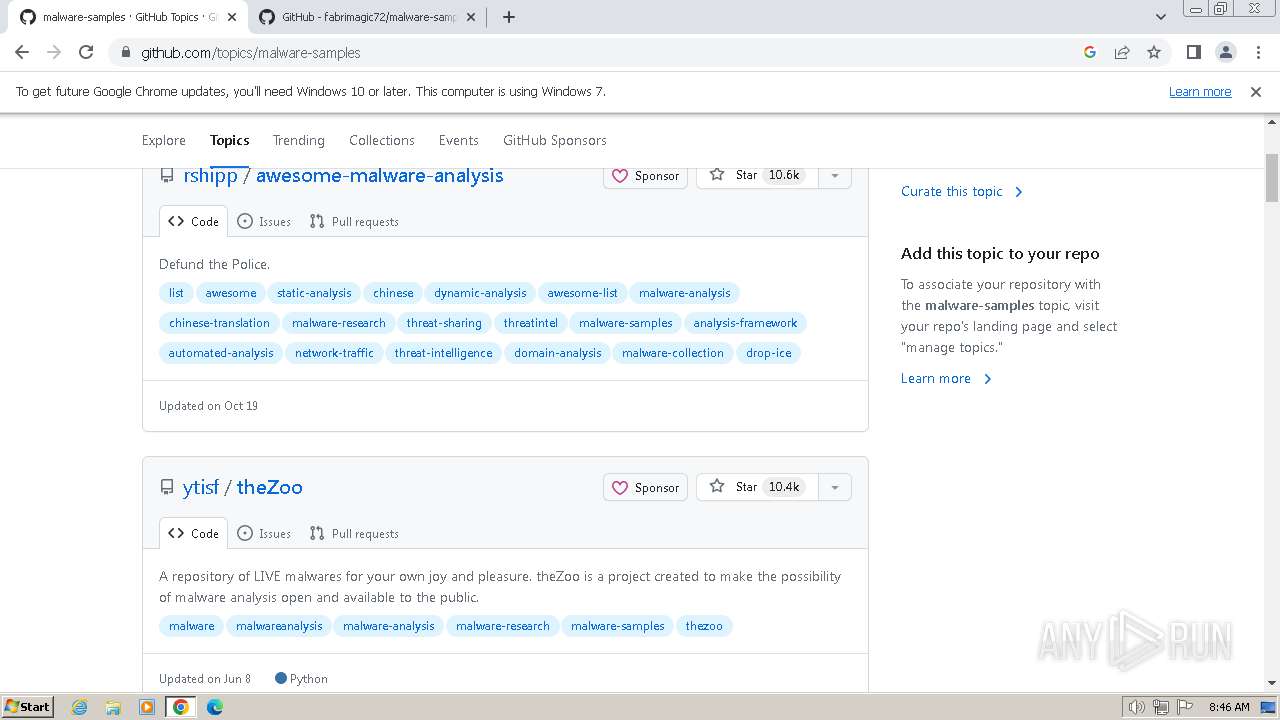Viewport: 1280px width, 720px height.
Task: Open the Trending navigation item
Action: pyautogui.click(x=299, y=140)
